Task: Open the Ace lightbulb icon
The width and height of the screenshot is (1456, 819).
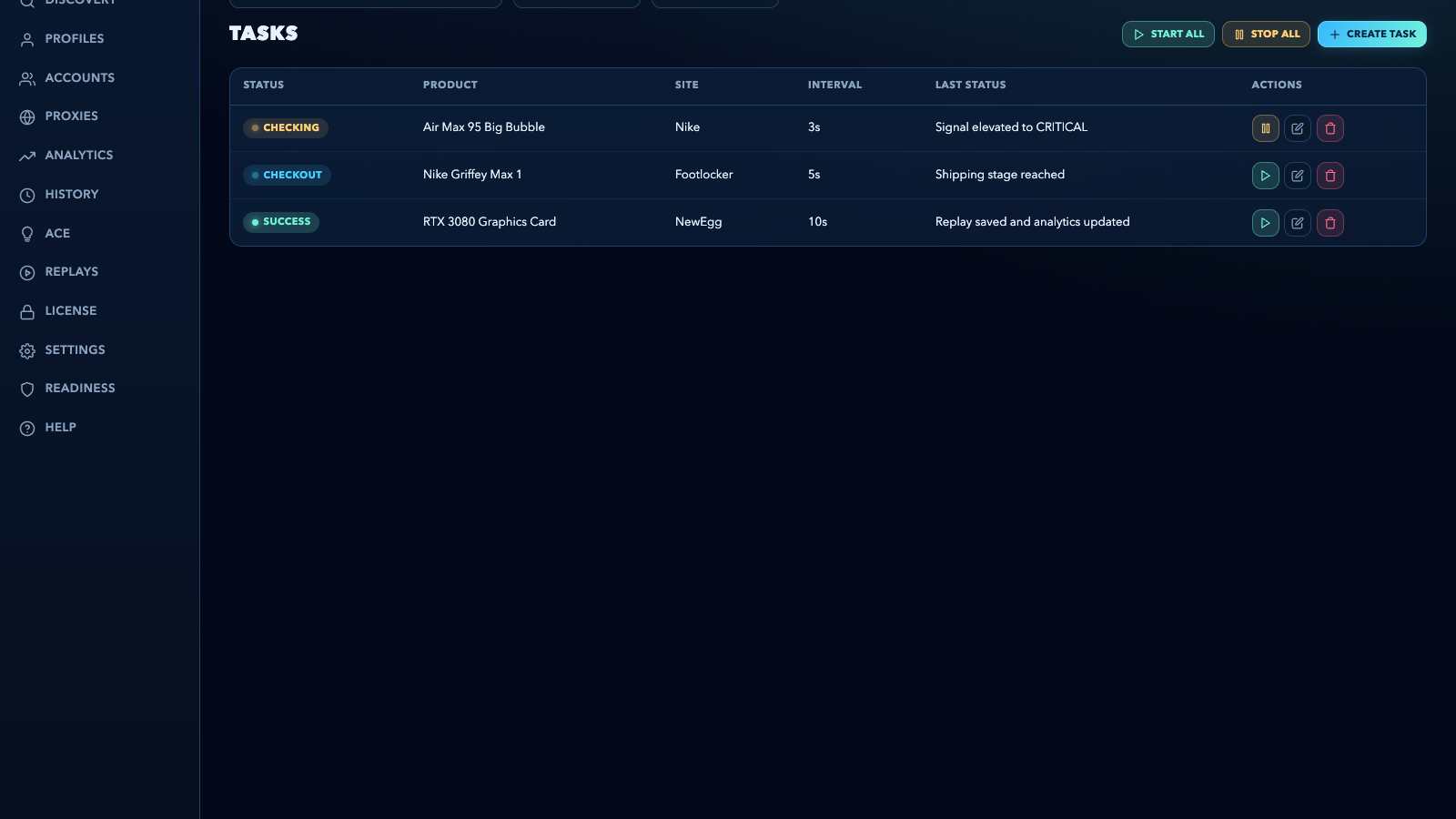Action: click(26, 233)
